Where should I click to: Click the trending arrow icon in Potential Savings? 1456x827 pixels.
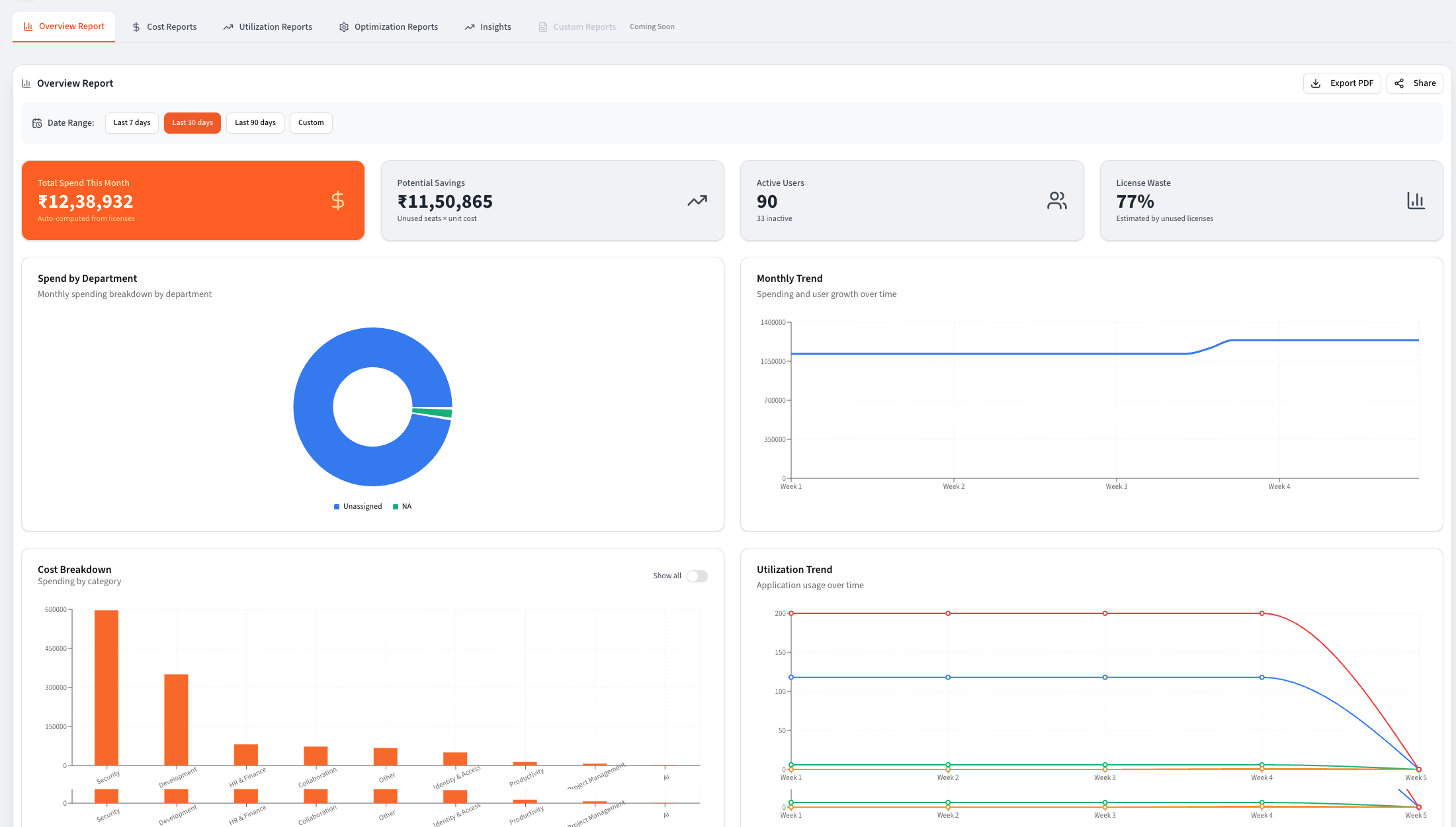click(697, 200)
